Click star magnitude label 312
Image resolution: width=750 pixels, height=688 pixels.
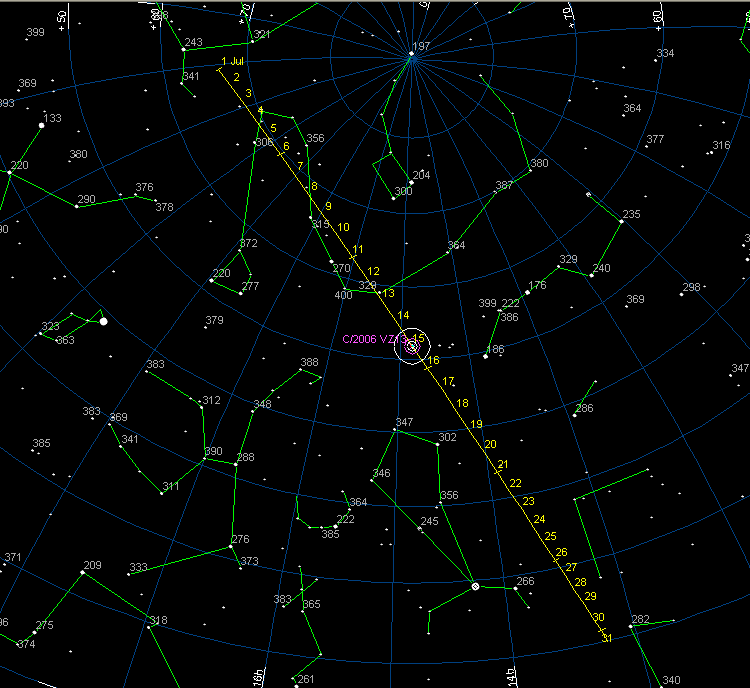(211, 400)
